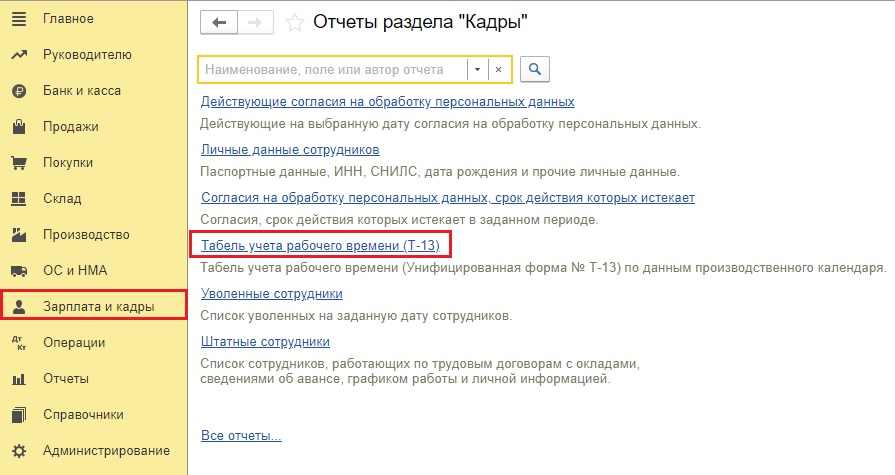Click the magnifier search button

(x=535, y=69)
